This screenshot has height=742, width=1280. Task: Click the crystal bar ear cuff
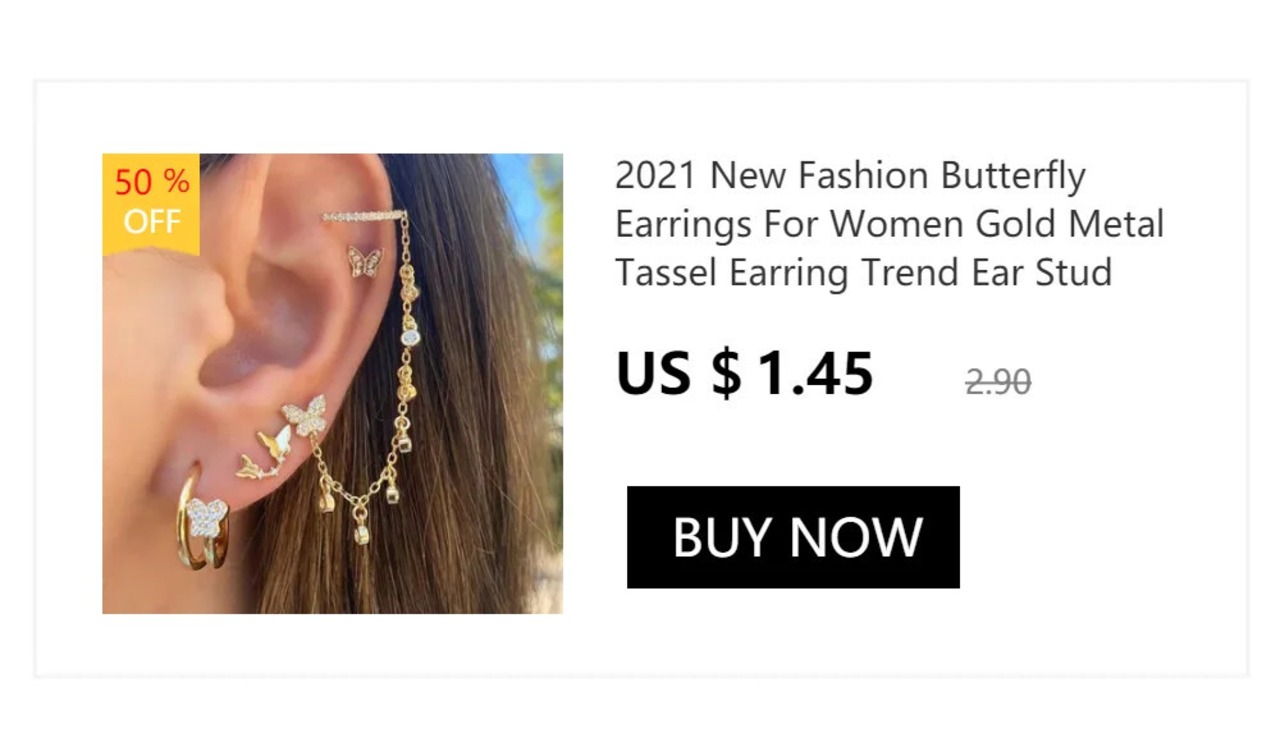click(364, 216)
